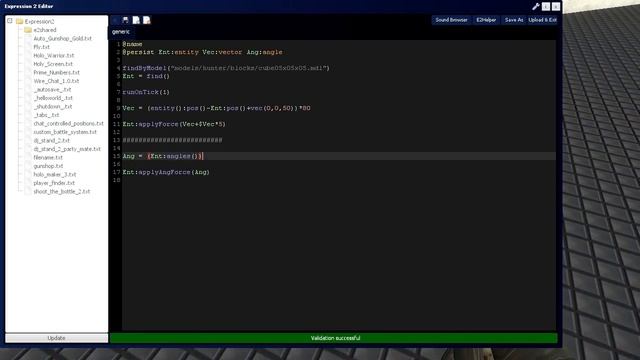The image size is (640, 360).
Task: Open custom_battle_system.txt file
Action: 65,132
